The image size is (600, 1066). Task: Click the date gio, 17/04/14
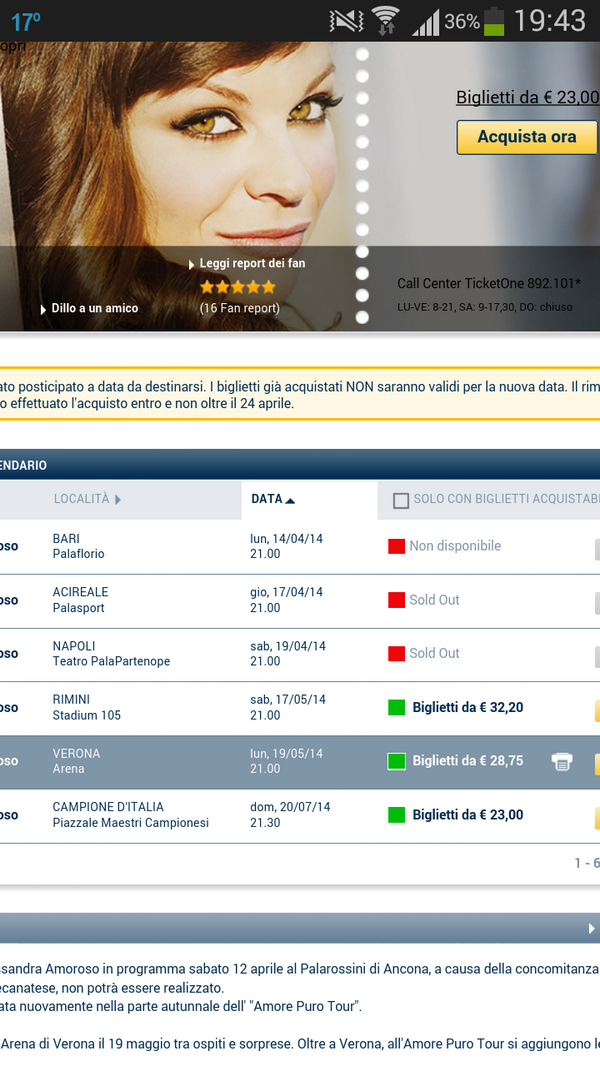point(286,592)
